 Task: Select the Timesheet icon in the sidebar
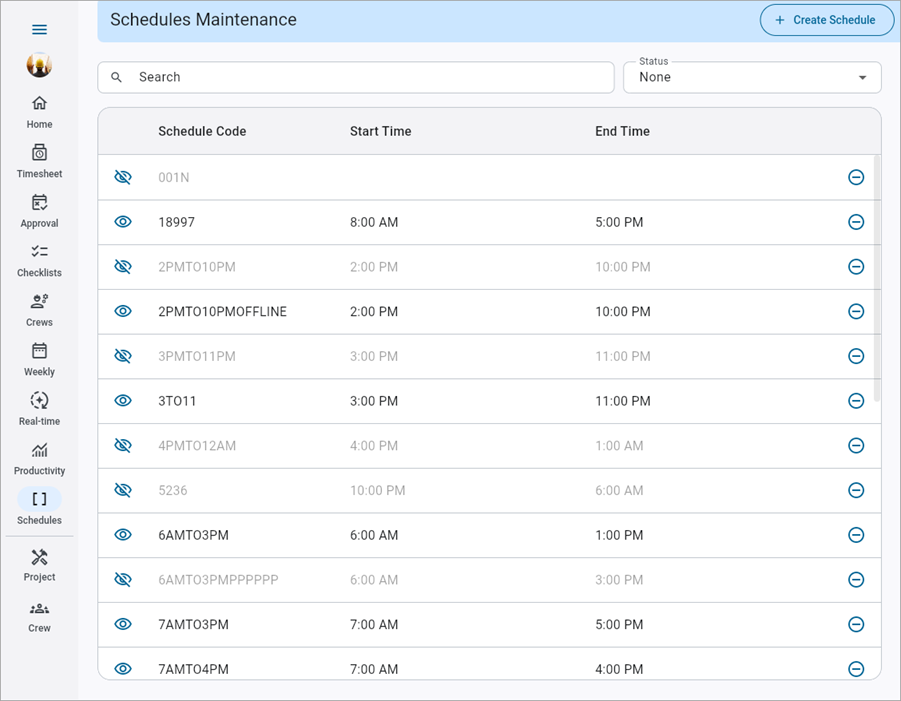click(x=39, y=160)
